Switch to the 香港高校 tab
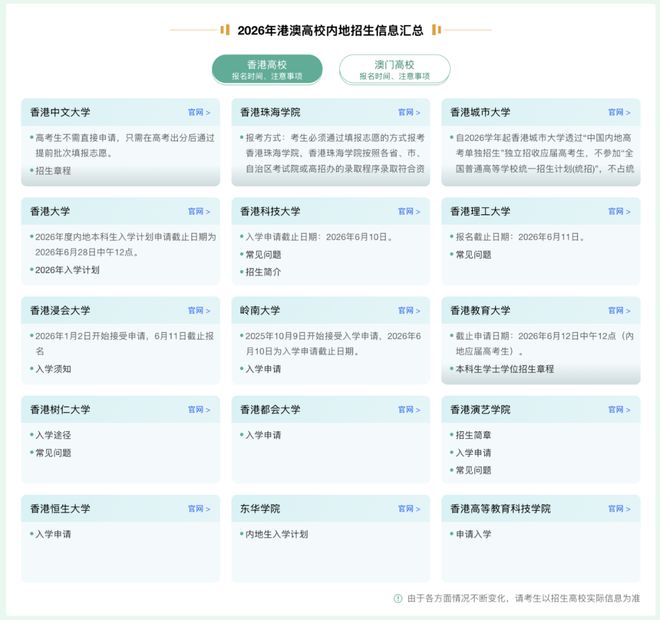660x620 pixels. click(x=267, y=69)
